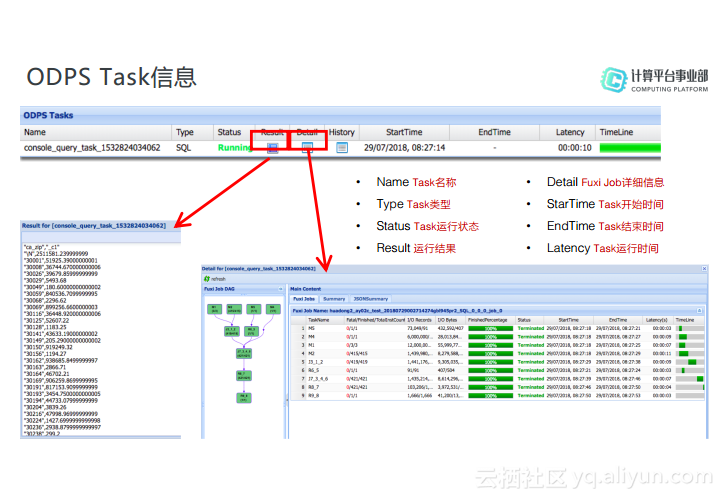Select the R8_7 row in Fuxi jobs table
This screenshot has width=724, height=500.
click(497, 387)
